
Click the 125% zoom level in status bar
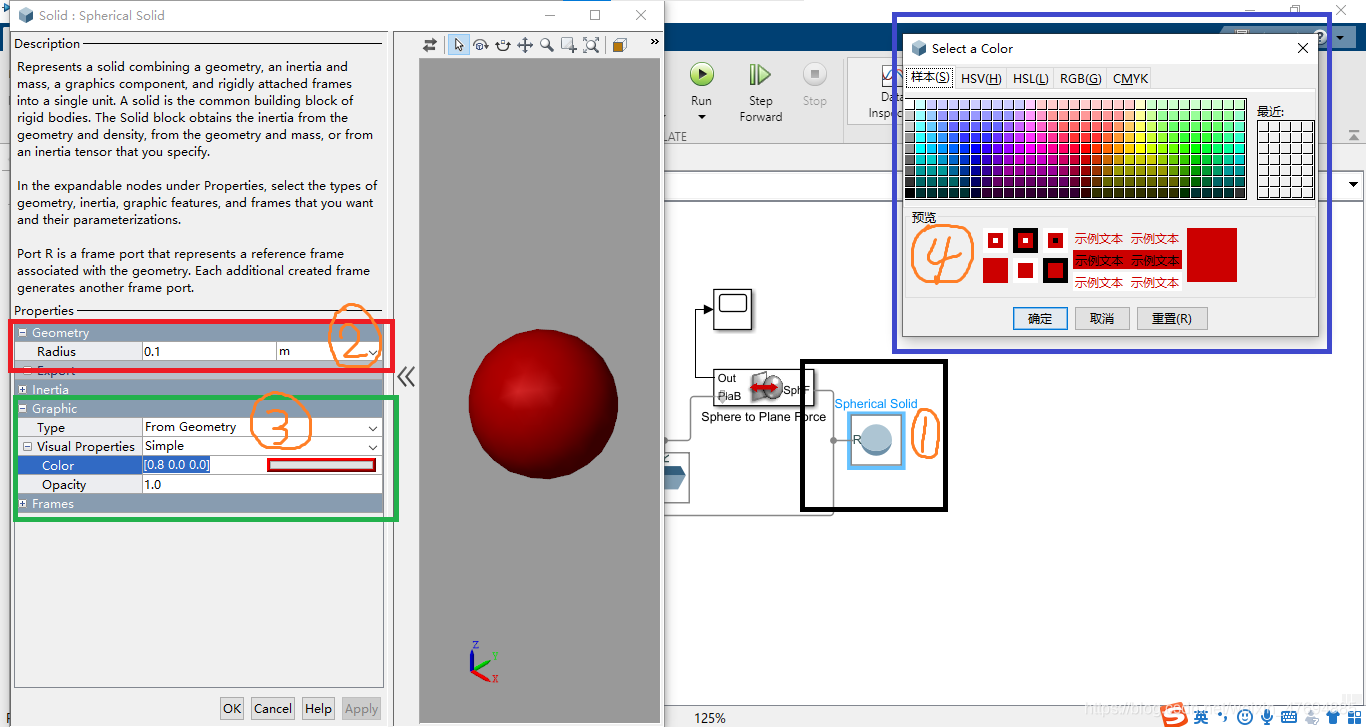(x=709, y=718)
